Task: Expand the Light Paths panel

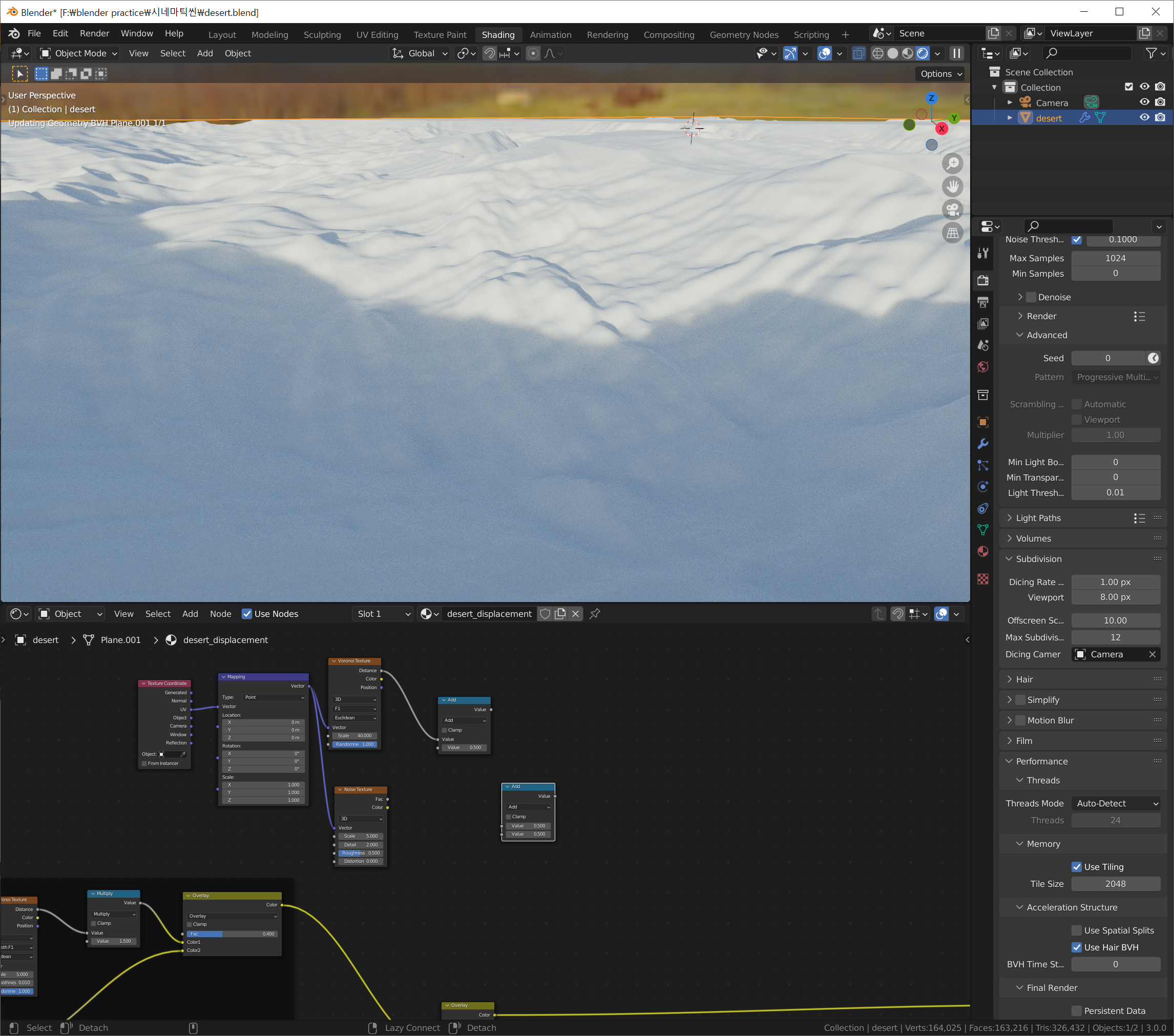Action: (x=1038, y=517)
